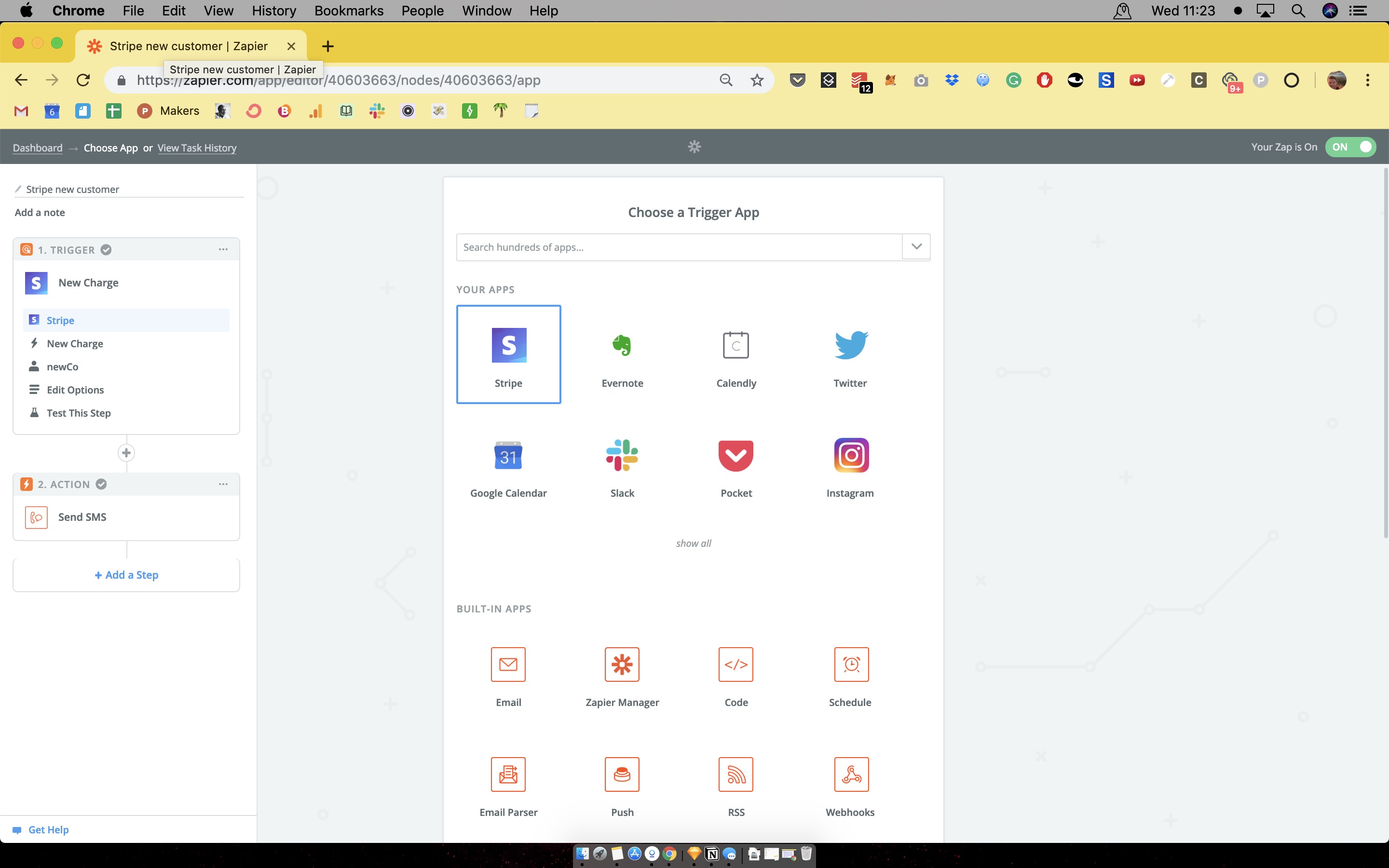Select the built-in Email app icon
The width and height of the screenshot is (1389, 868).
[x=508, y=664]
